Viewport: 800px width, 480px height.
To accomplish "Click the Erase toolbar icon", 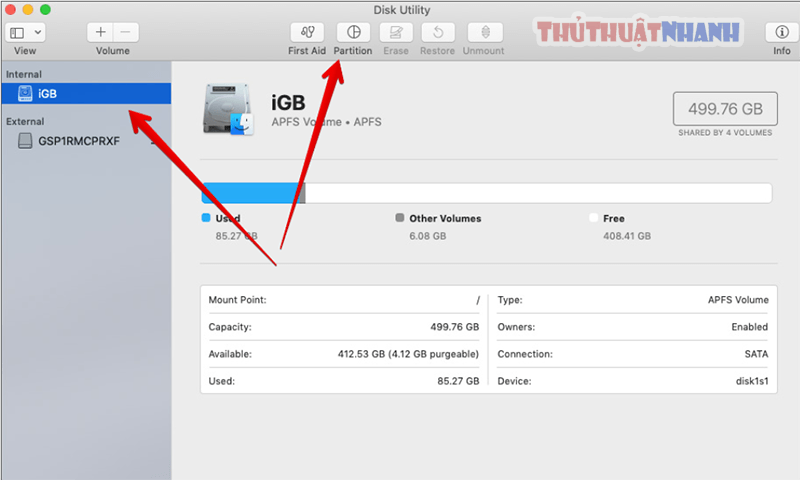I will (x=396, y=32).
